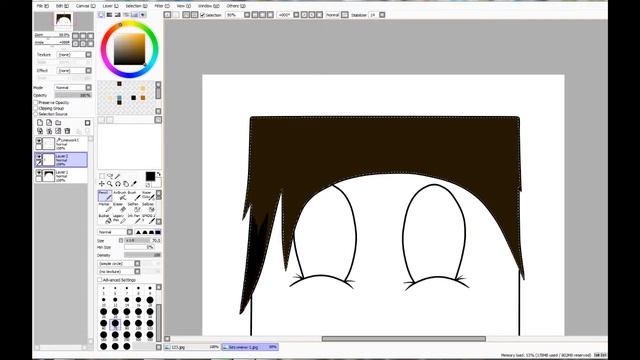Pick the Magic Wand tool
The width and height of the screenshot is (640, 360).
coord(118,176)
